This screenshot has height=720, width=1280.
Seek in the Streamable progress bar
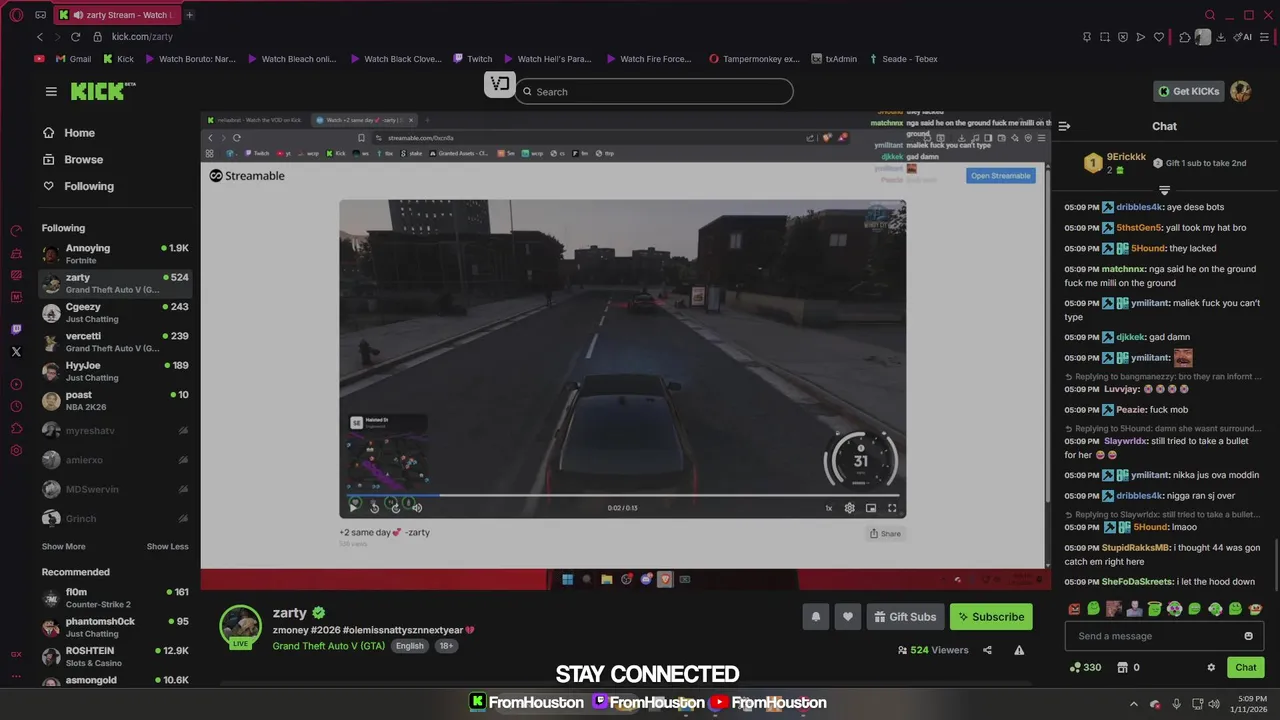tap(622, 495)
